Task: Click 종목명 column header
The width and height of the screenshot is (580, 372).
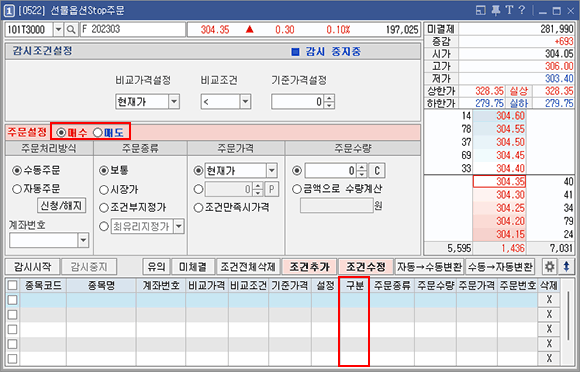Action: tap(101, 285)
